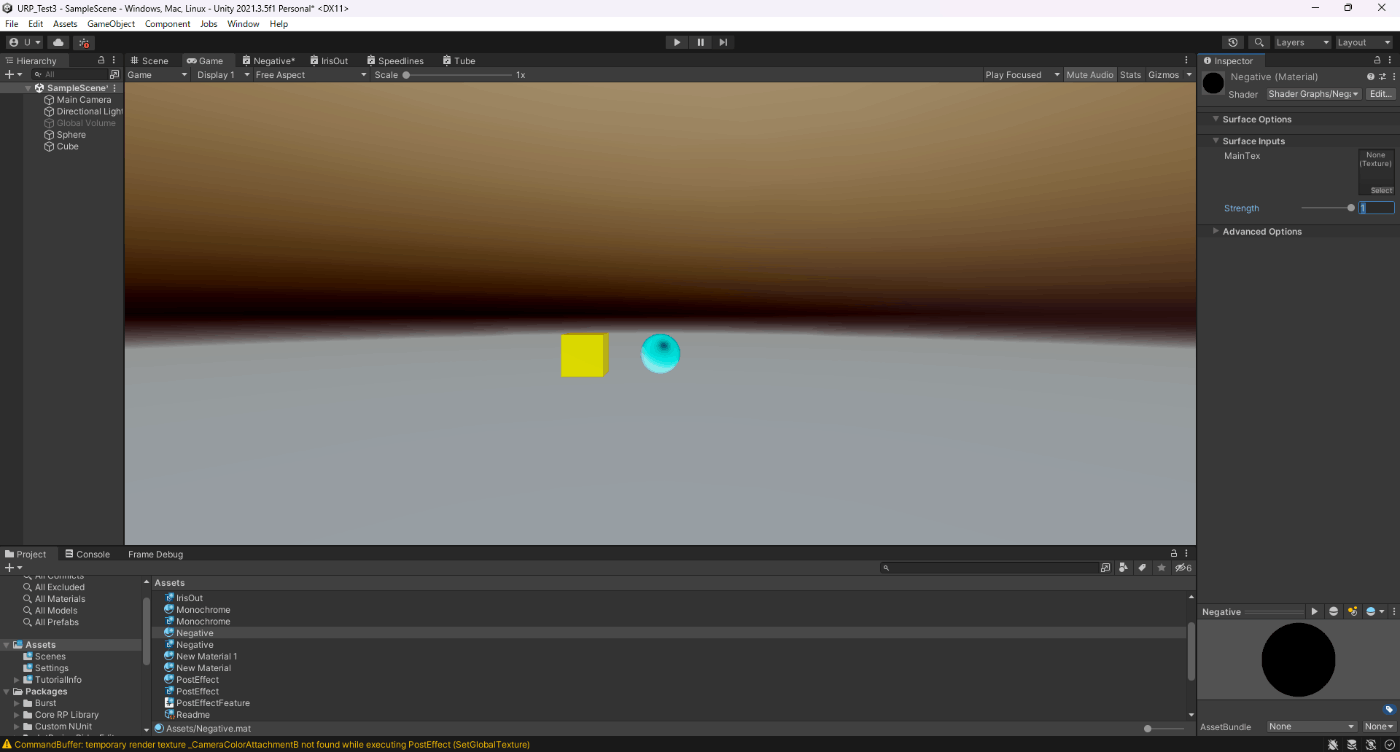Screen dimensions: 1400x752
Task: Adjust the Game view Scale slider
Action: click(x=459, y=75)
